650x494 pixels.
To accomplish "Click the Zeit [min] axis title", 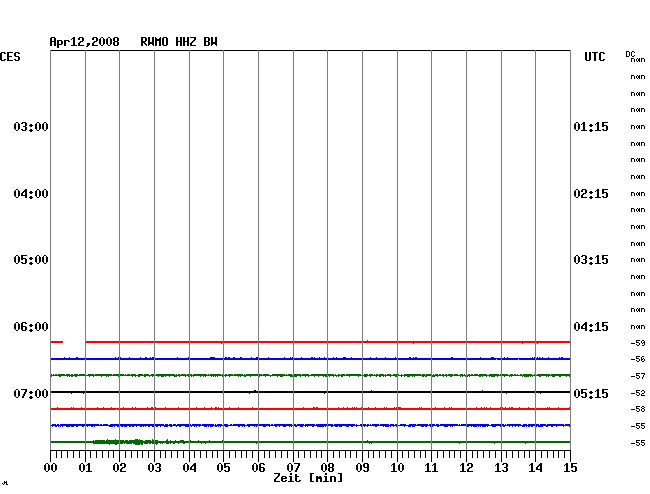I will (308, 478).
